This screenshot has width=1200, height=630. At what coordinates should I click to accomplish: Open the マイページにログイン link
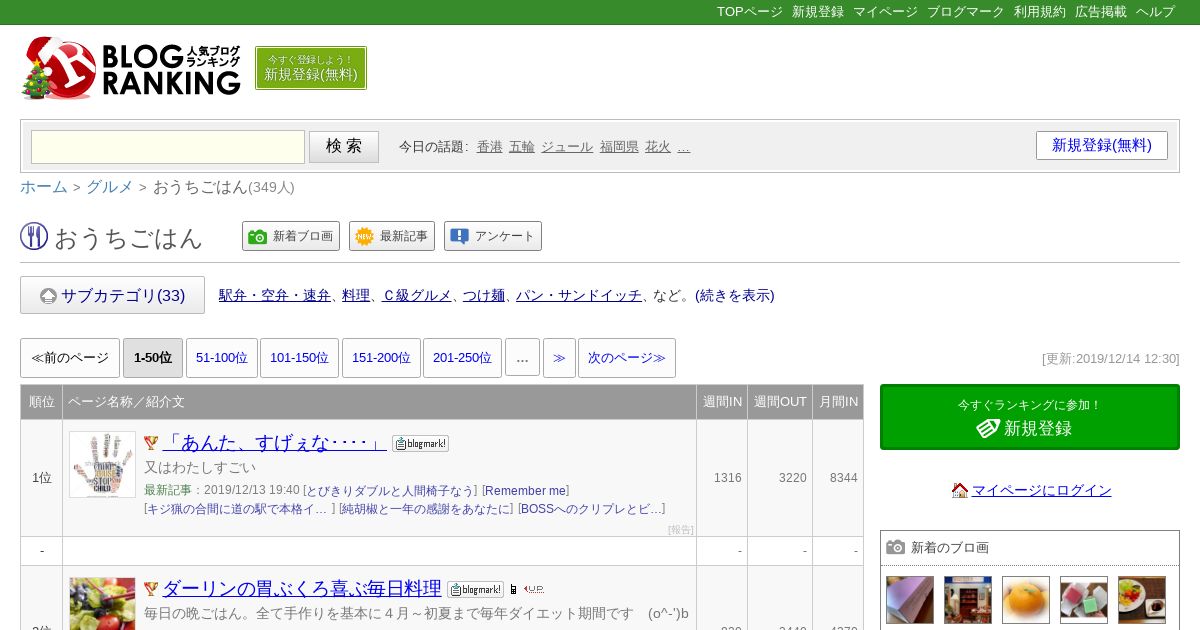coord(1042,490)
